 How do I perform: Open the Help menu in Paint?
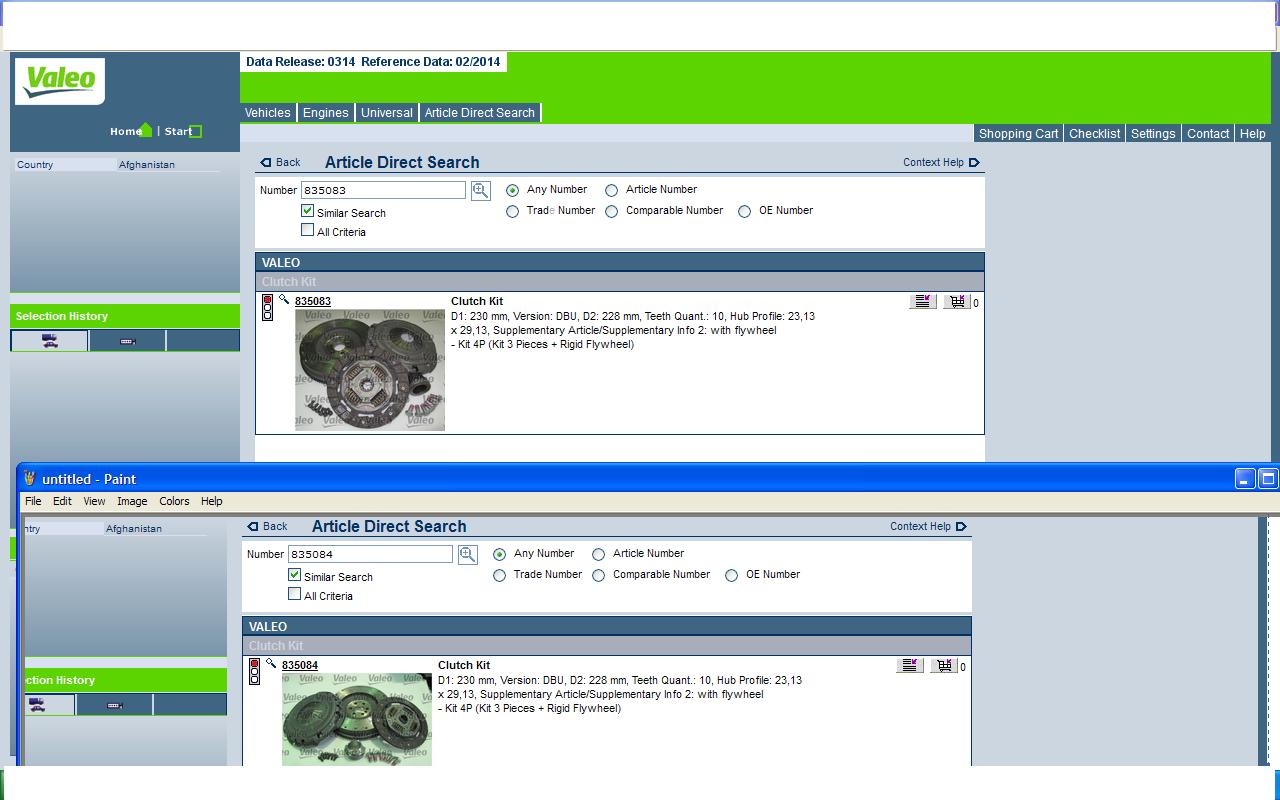point(211,501)
